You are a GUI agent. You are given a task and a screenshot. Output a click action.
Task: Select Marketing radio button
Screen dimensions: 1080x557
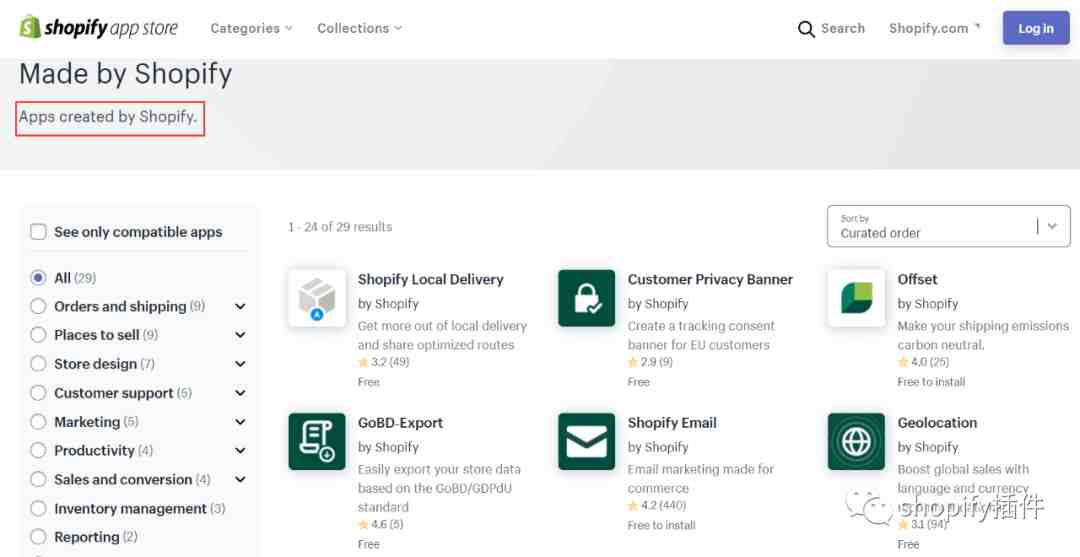[x=39, y=422]
